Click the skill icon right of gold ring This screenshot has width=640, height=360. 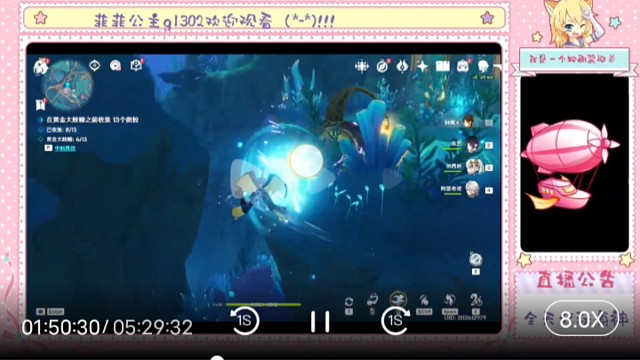424,301
